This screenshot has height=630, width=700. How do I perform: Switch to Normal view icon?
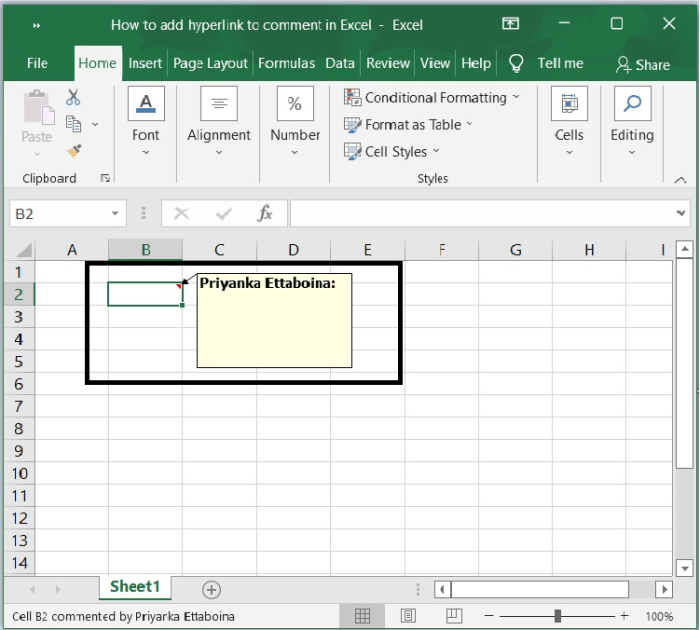[362, 616]
